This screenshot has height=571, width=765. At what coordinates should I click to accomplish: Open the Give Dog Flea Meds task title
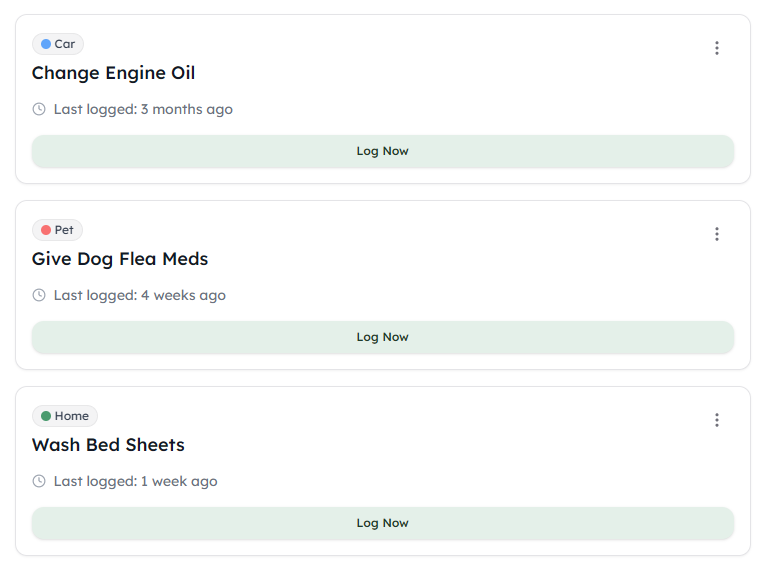click(120, 259)
